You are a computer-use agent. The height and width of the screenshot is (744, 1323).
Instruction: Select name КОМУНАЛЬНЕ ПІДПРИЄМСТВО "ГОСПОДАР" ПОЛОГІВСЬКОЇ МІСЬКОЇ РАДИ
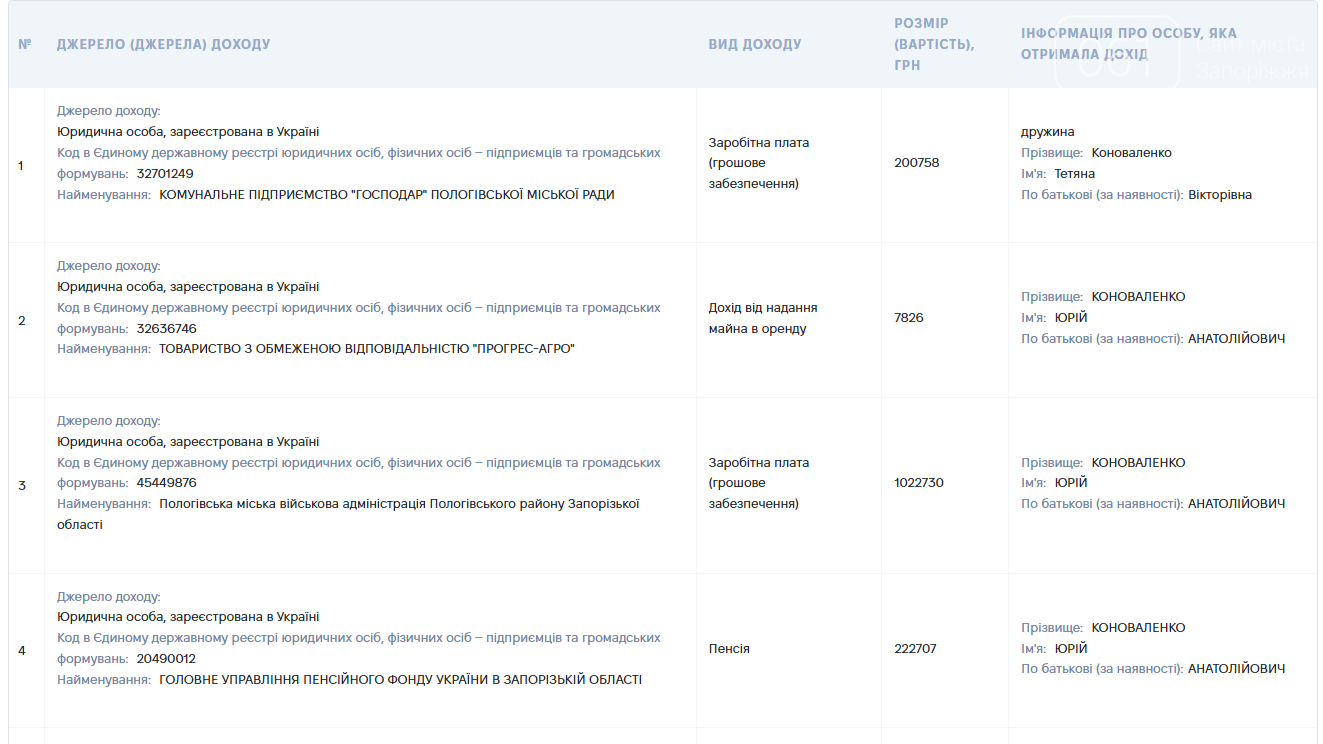coord(387,194)
